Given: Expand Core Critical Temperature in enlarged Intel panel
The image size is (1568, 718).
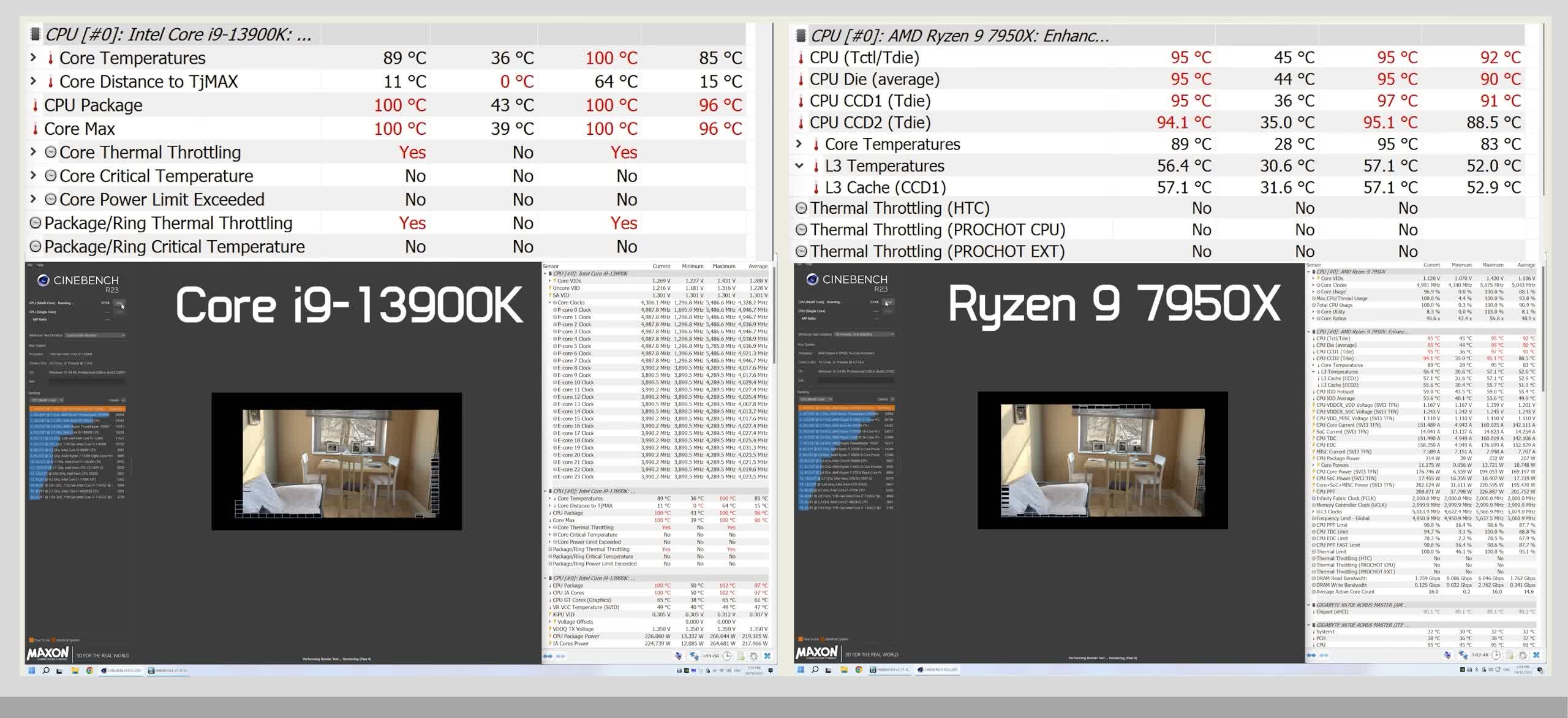Looking at the screenshot, I should click(x=33, y=175).
